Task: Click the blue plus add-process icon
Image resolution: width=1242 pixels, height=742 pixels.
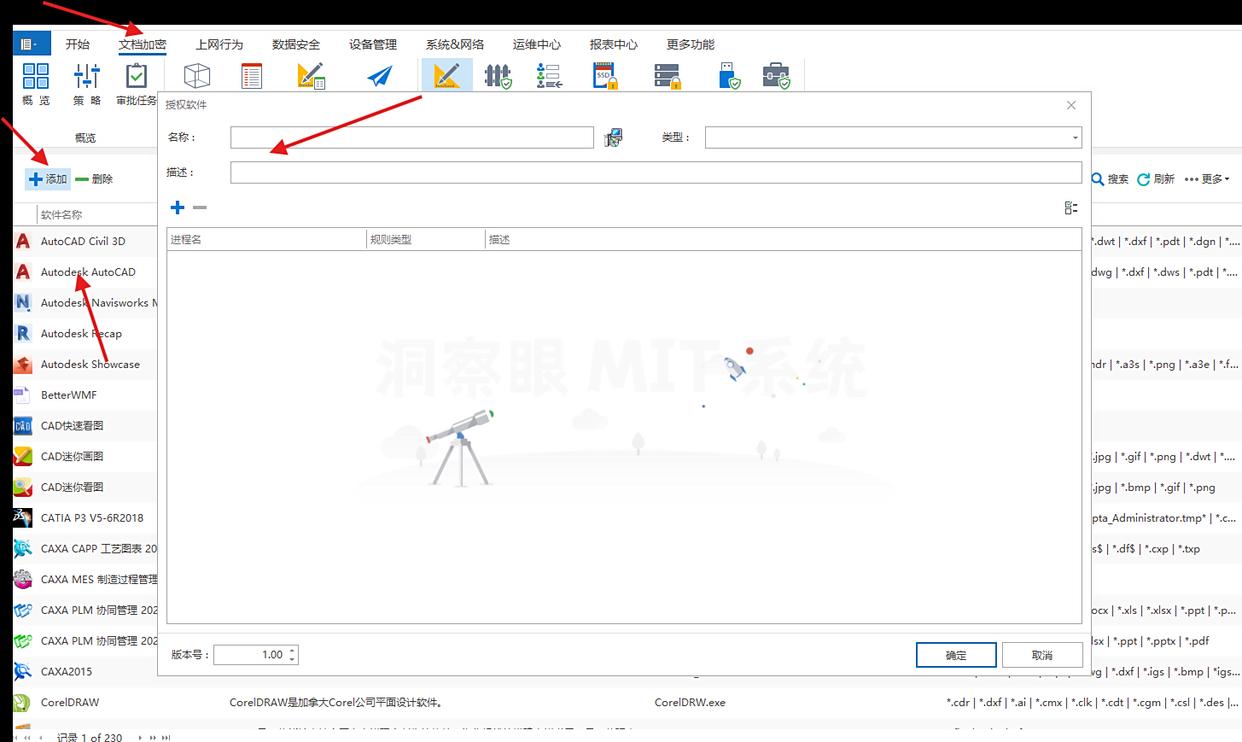Action: pyautogui.click(x=177, y=207)
